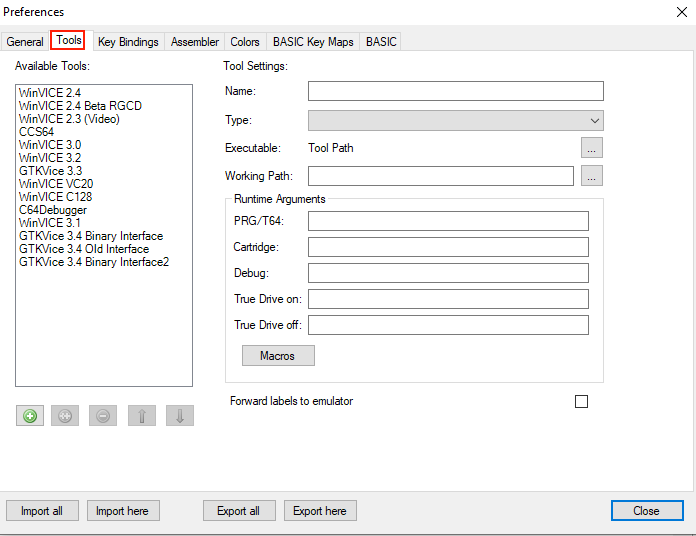
Task: Enable Forward labels to emulator checkbox
Action: tap(581, 402)
